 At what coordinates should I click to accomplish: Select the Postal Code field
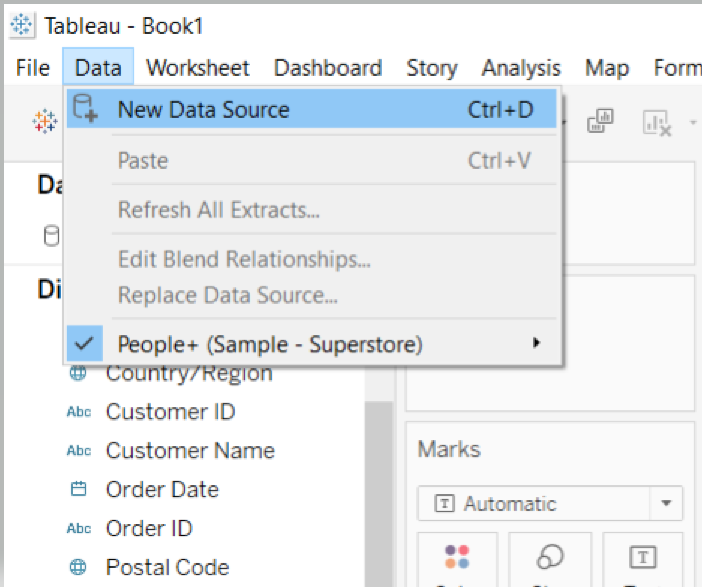pyautogui.click(x=167, y=567)
